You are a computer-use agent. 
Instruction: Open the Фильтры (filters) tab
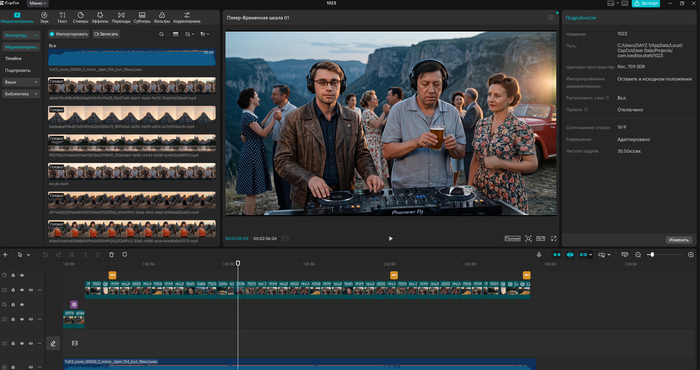pyautogui.click(x=162, y=17)
